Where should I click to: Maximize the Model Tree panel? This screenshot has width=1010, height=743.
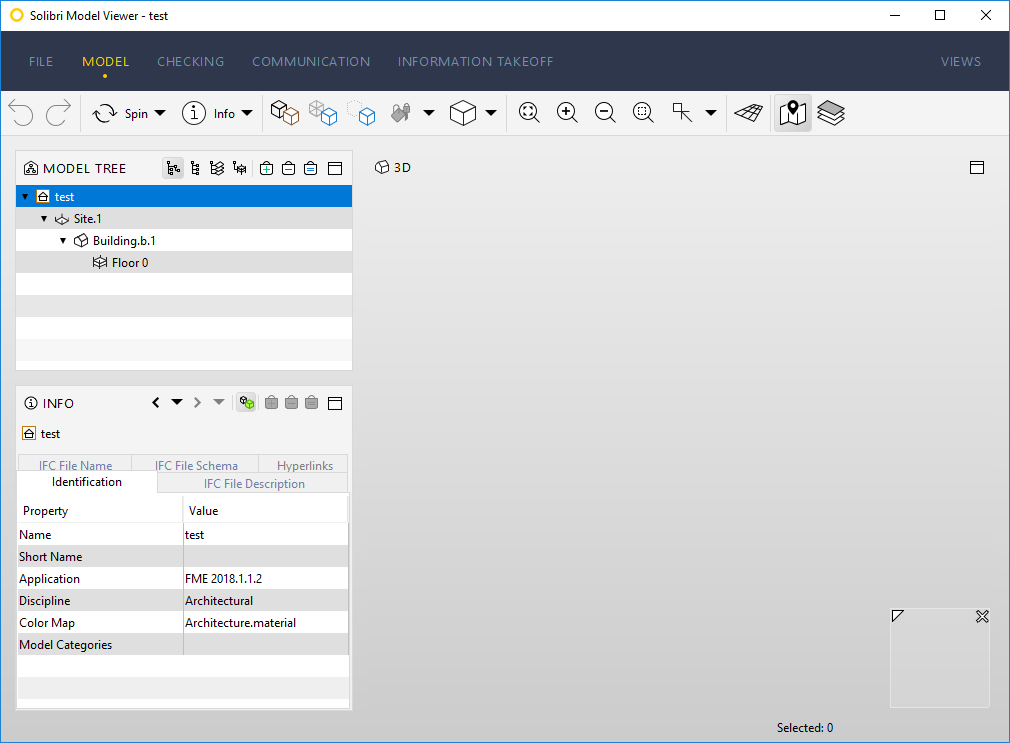(x=335, y=169)
